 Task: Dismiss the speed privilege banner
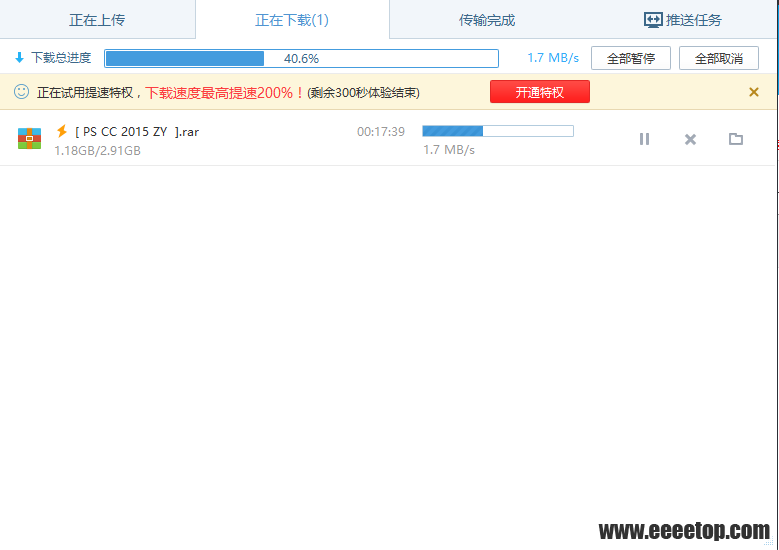754,92
